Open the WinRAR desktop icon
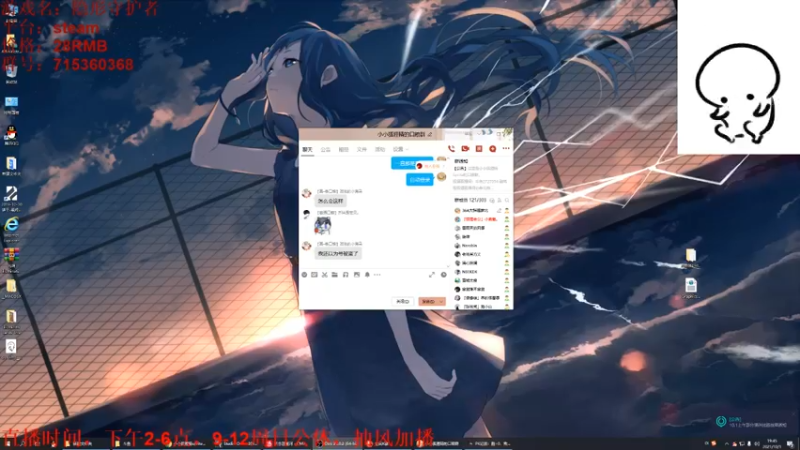800x450 pixels. point(11,255)
